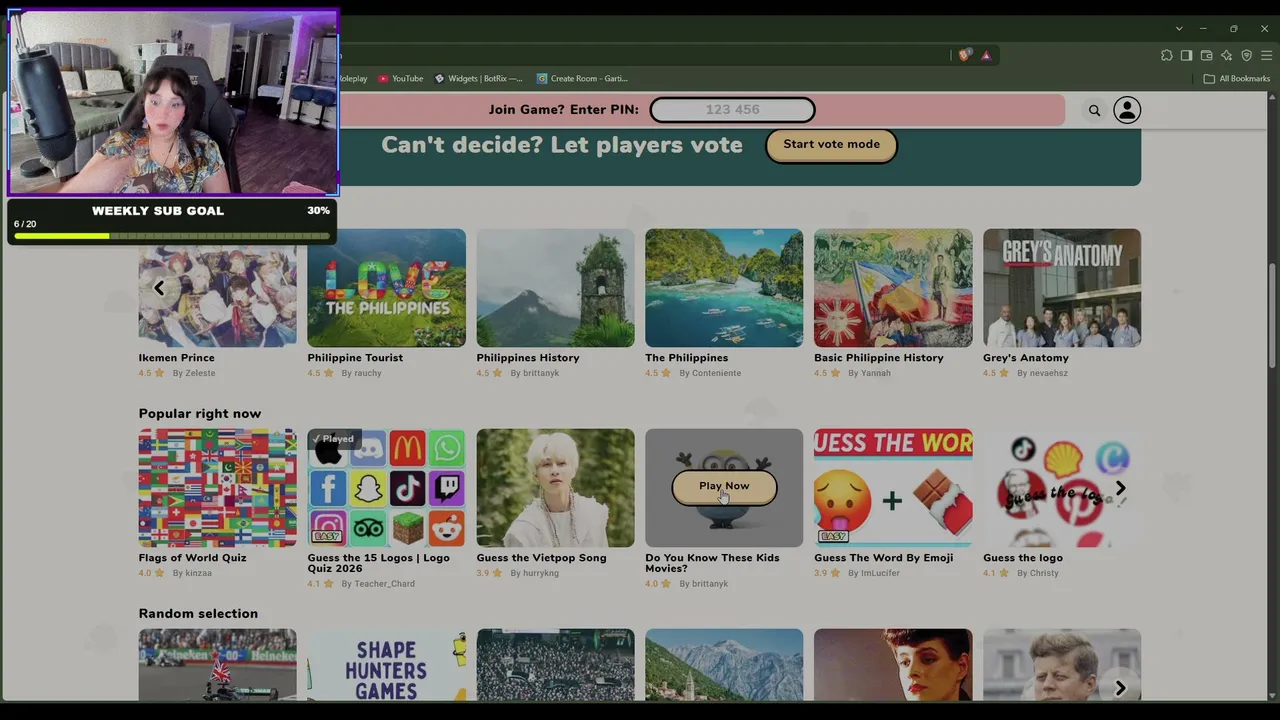Open the Philippine Tourist quiz thumbnail
1280x720 pixels.
pos(387,288)
